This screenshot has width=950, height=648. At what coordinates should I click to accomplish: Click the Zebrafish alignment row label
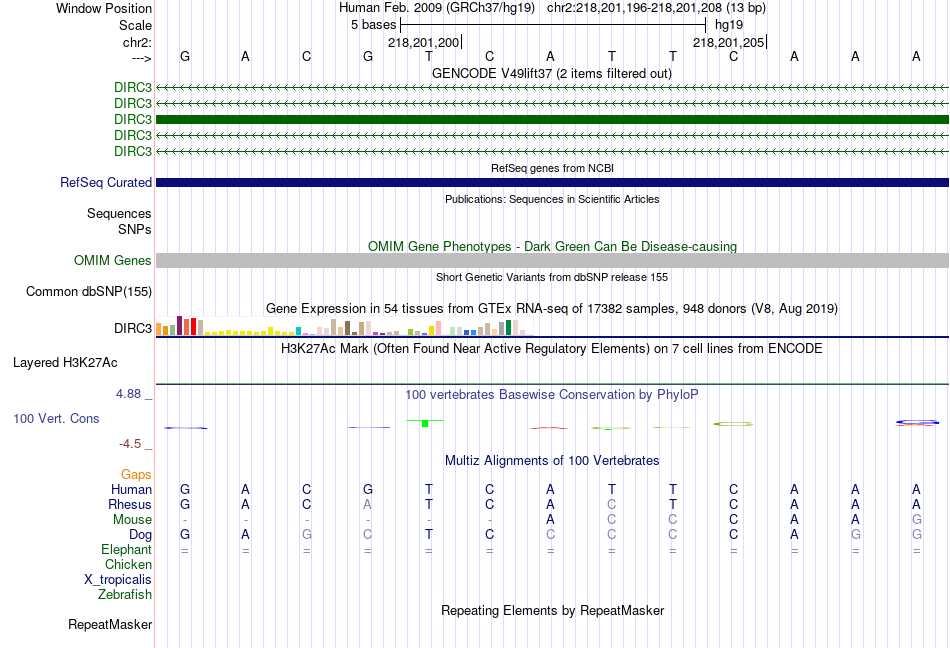point(125,595)
